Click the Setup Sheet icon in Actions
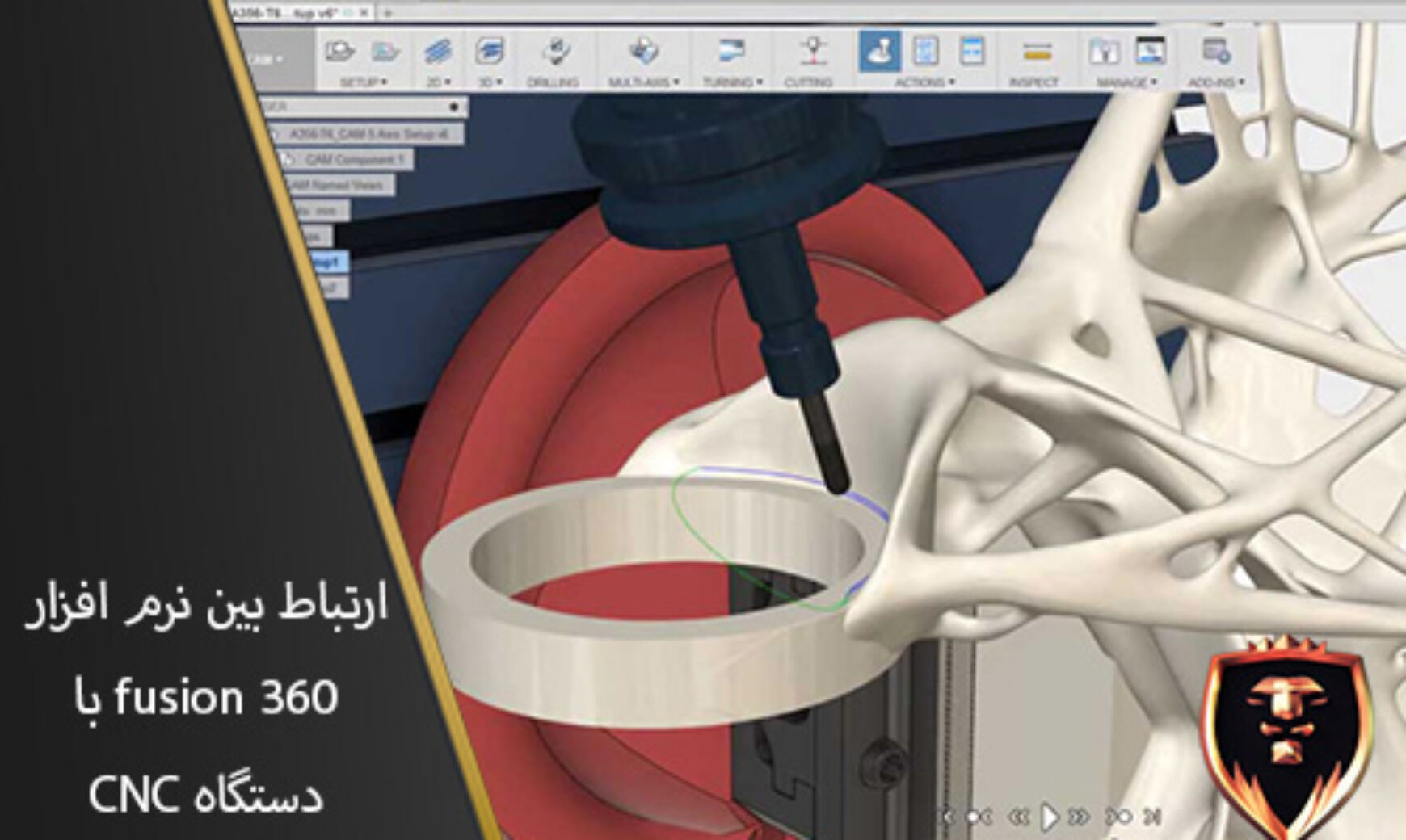This screenshot has height=840, width=1406. (x=971, y=52)
